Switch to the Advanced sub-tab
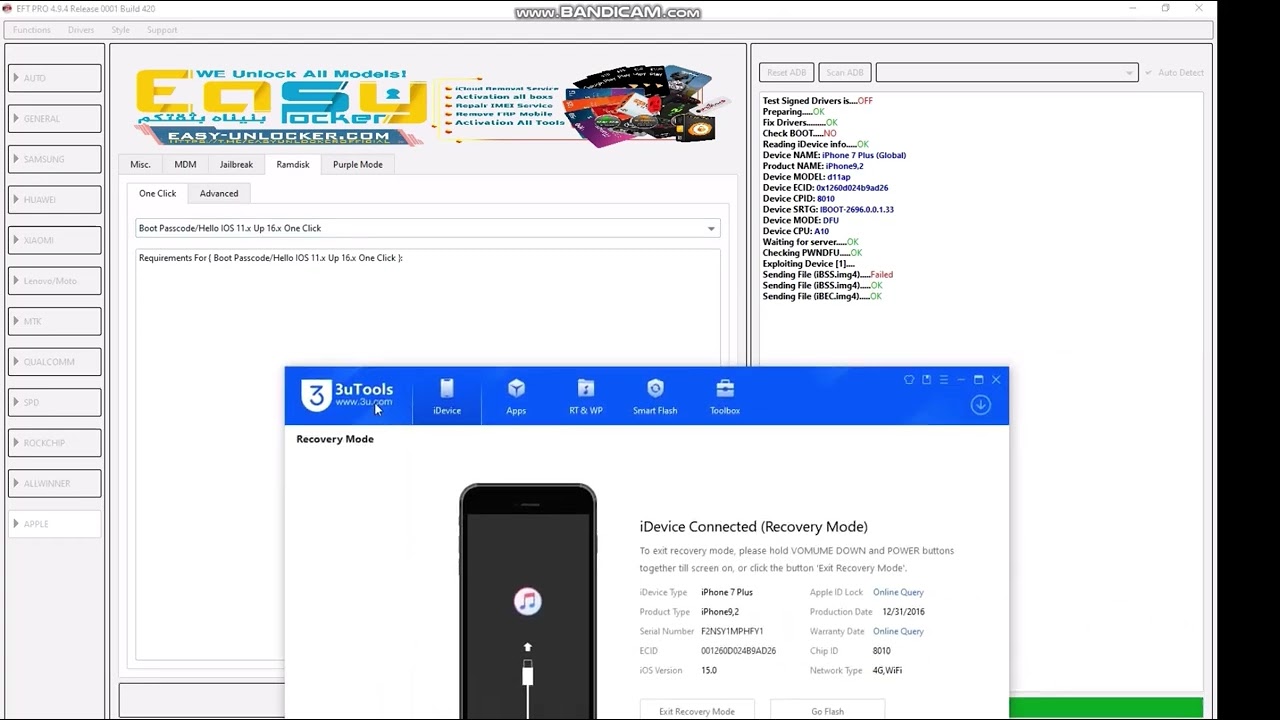Image resolution: width=1280 pixels, height=720 pixels. pyautogui.click(x=219, y=193)
